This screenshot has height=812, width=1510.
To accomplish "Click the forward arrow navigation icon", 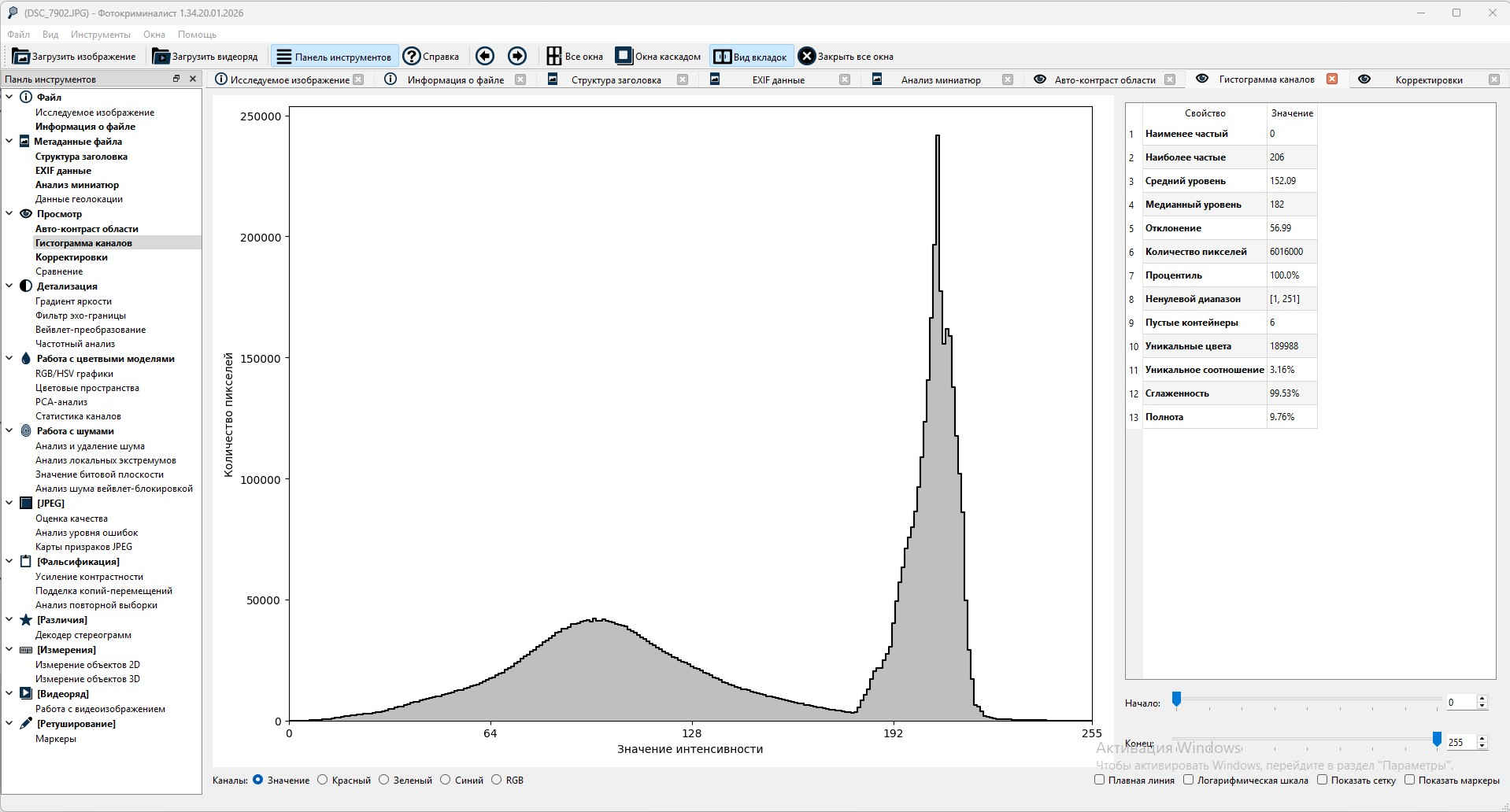I will (517, 56).
